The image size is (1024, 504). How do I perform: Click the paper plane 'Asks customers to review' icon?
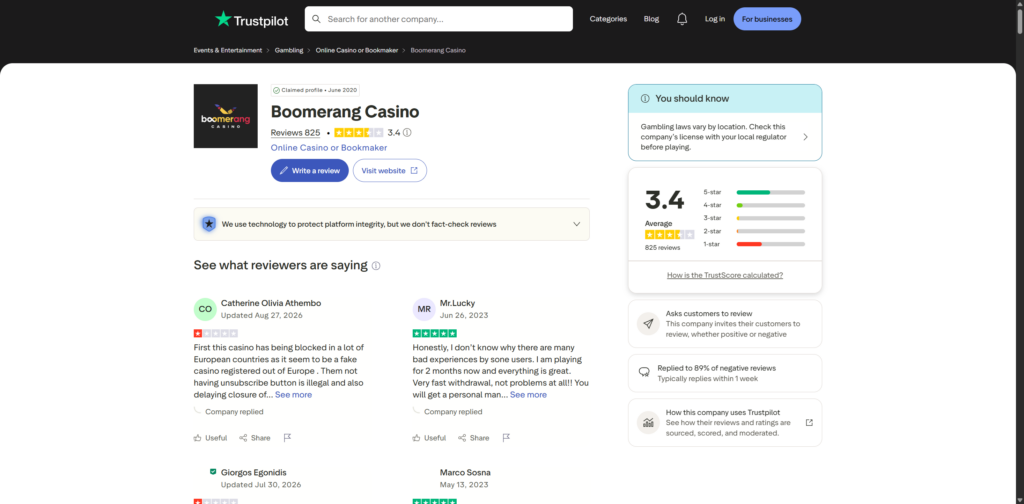648,324
